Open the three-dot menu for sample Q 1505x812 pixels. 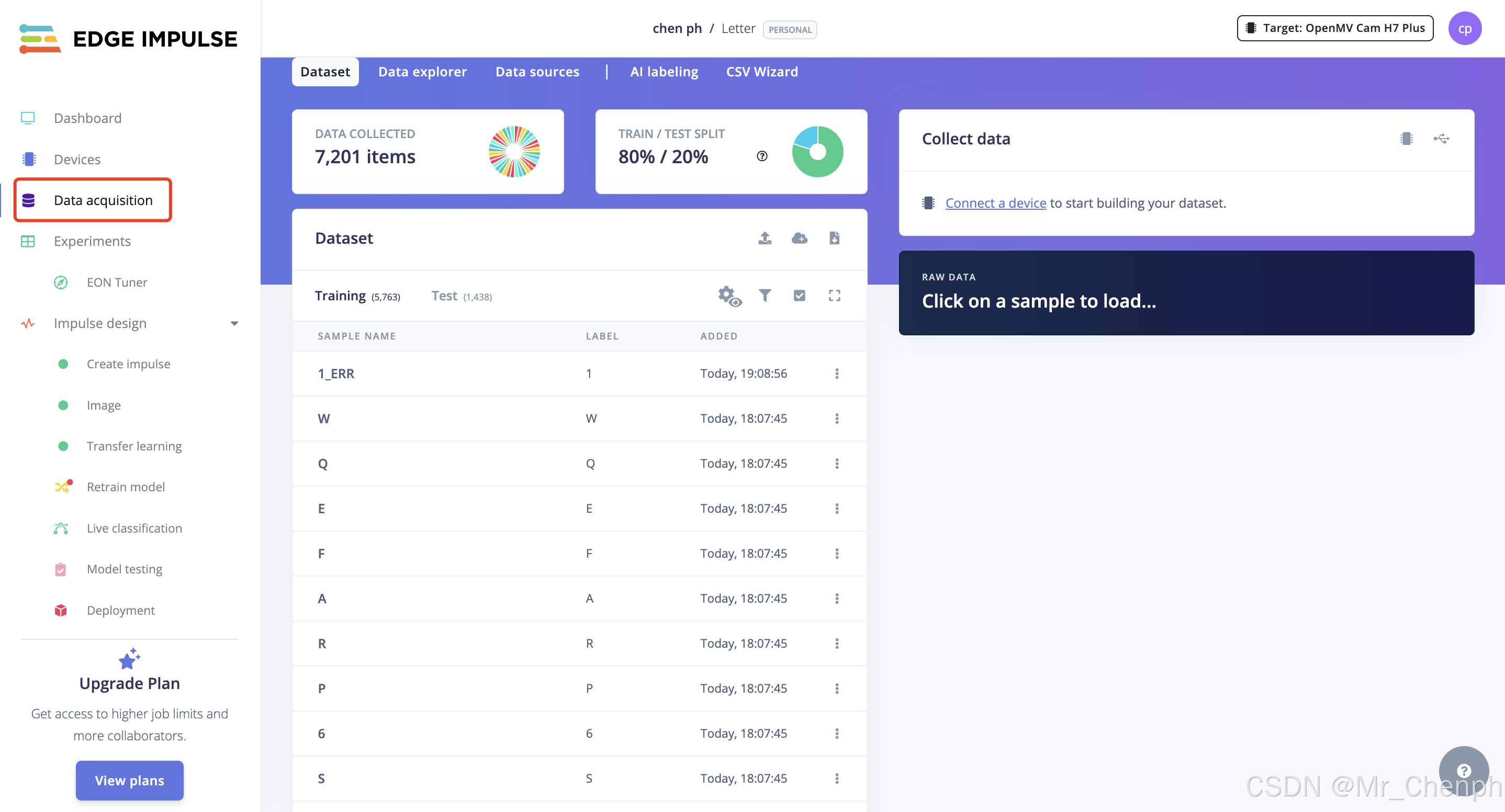pyautogui.click(x=837, y=463)
